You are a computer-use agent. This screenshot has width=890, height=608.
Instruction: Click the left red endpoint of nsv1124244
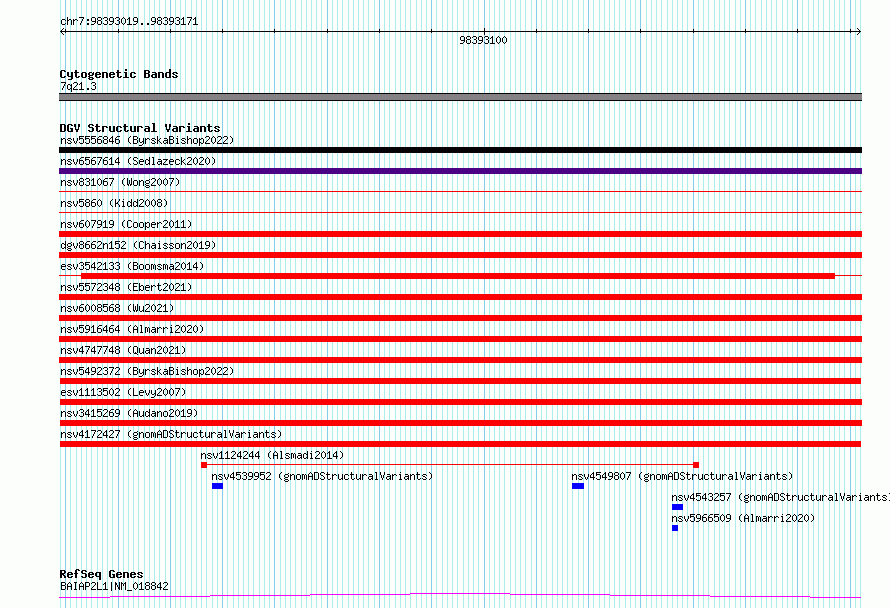[204, 465]
